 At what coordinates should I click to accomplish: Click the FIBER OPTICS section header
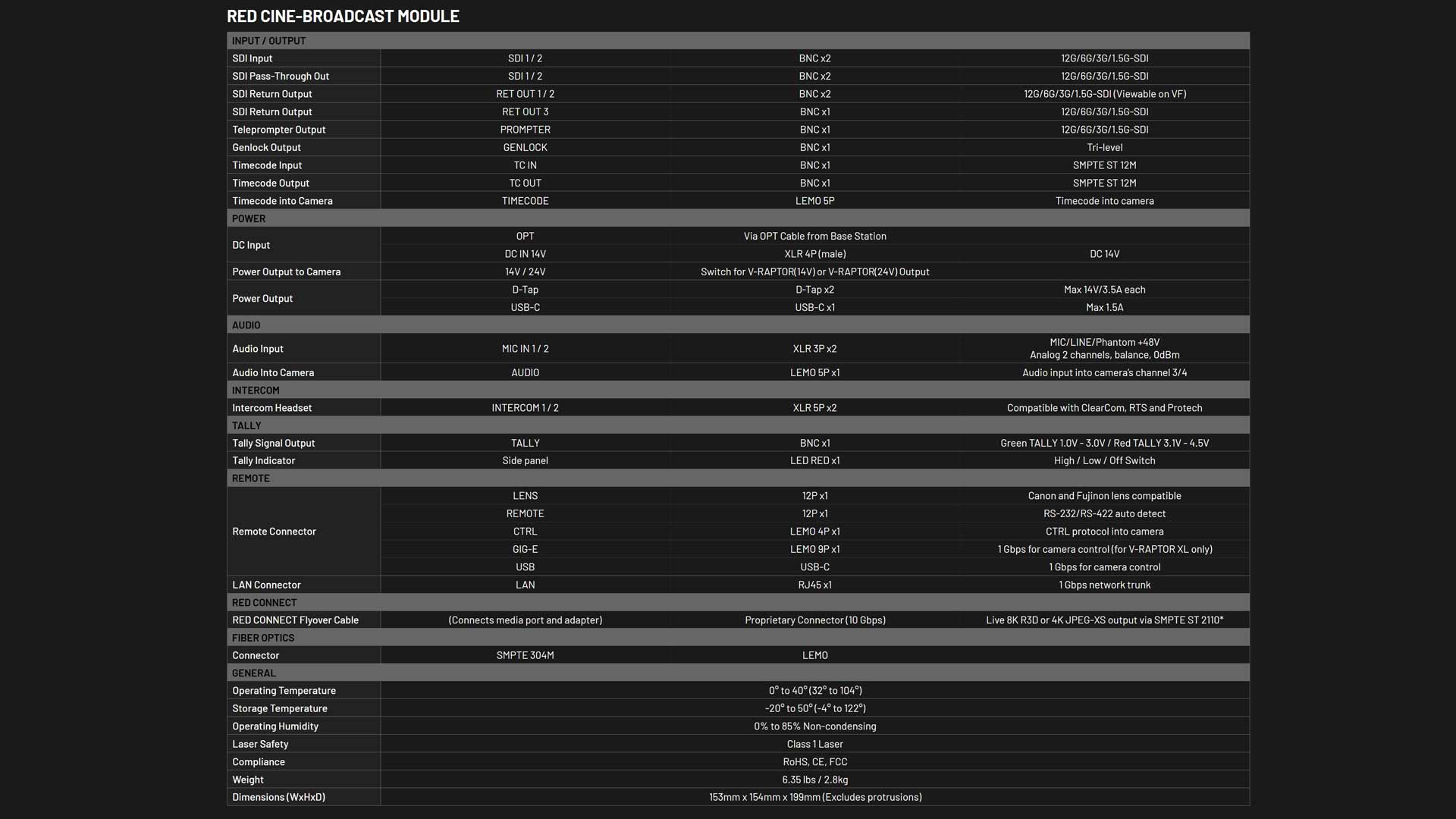pos(263,638)
